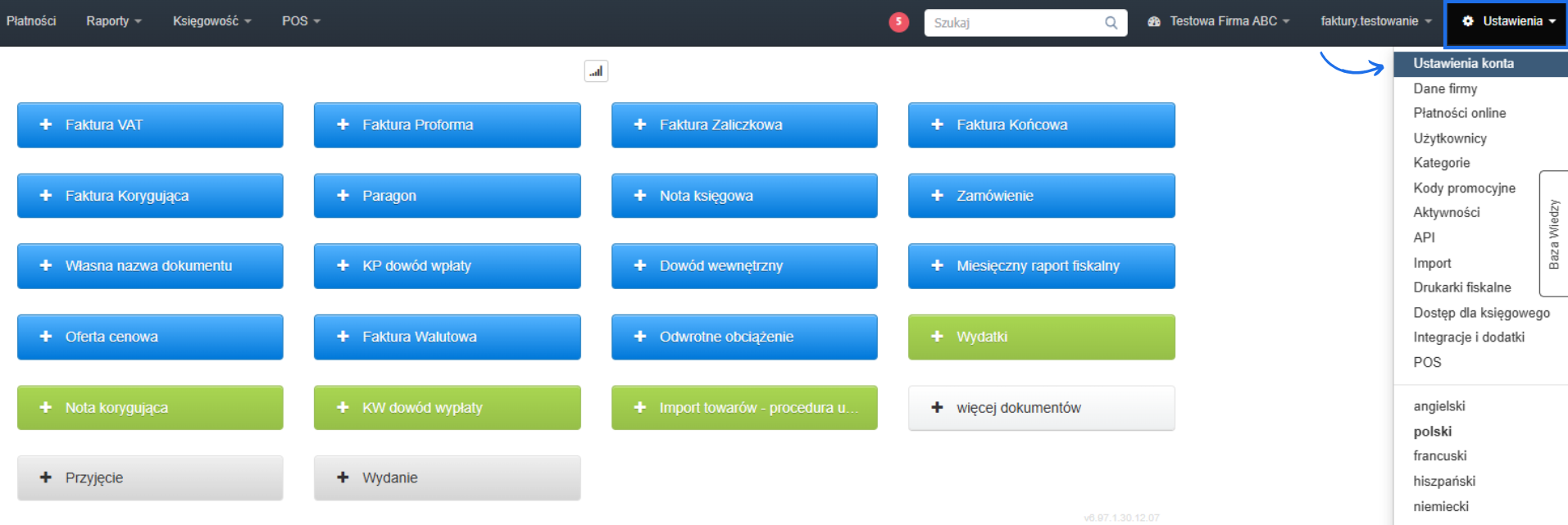Click the green Wydatki button
Screen dimensions: 1568x525
[x=1042, y=337]
